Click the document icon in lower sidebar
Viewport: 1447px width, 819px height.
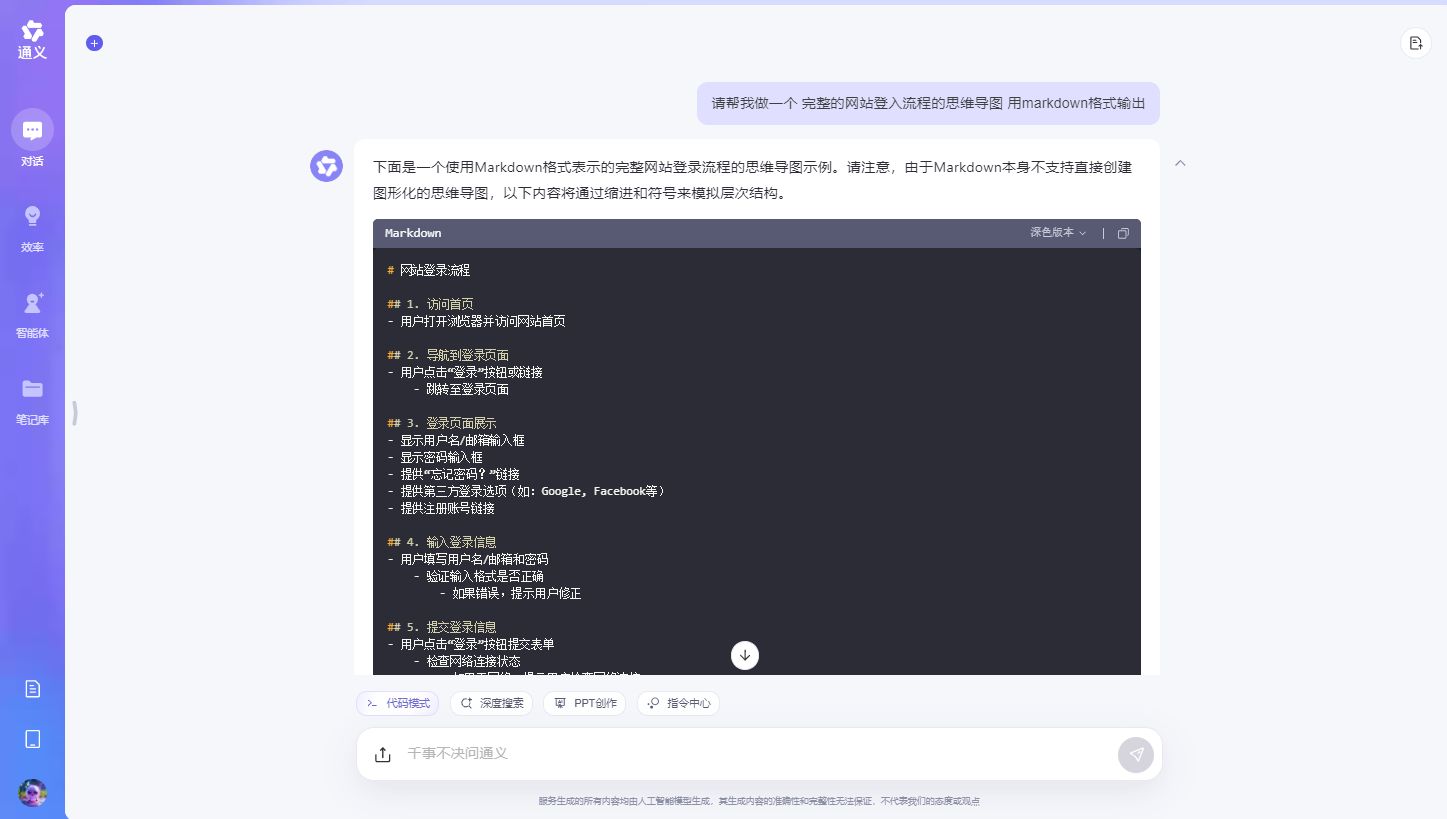pyautogui.click(x=33, y=689)
